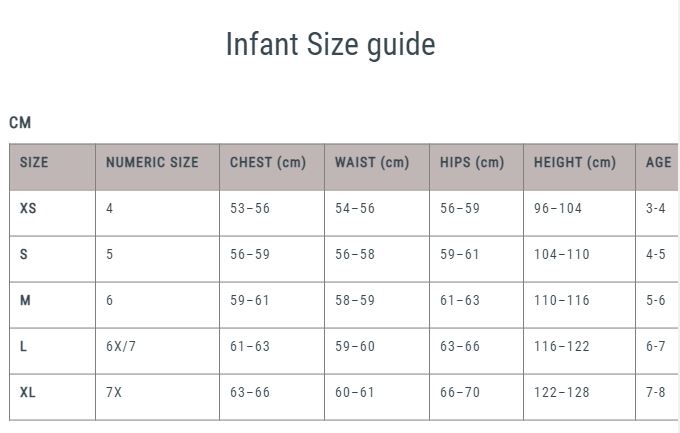
Task: Select the WAIST (cm) column header
Action: [x=372, y=162]
